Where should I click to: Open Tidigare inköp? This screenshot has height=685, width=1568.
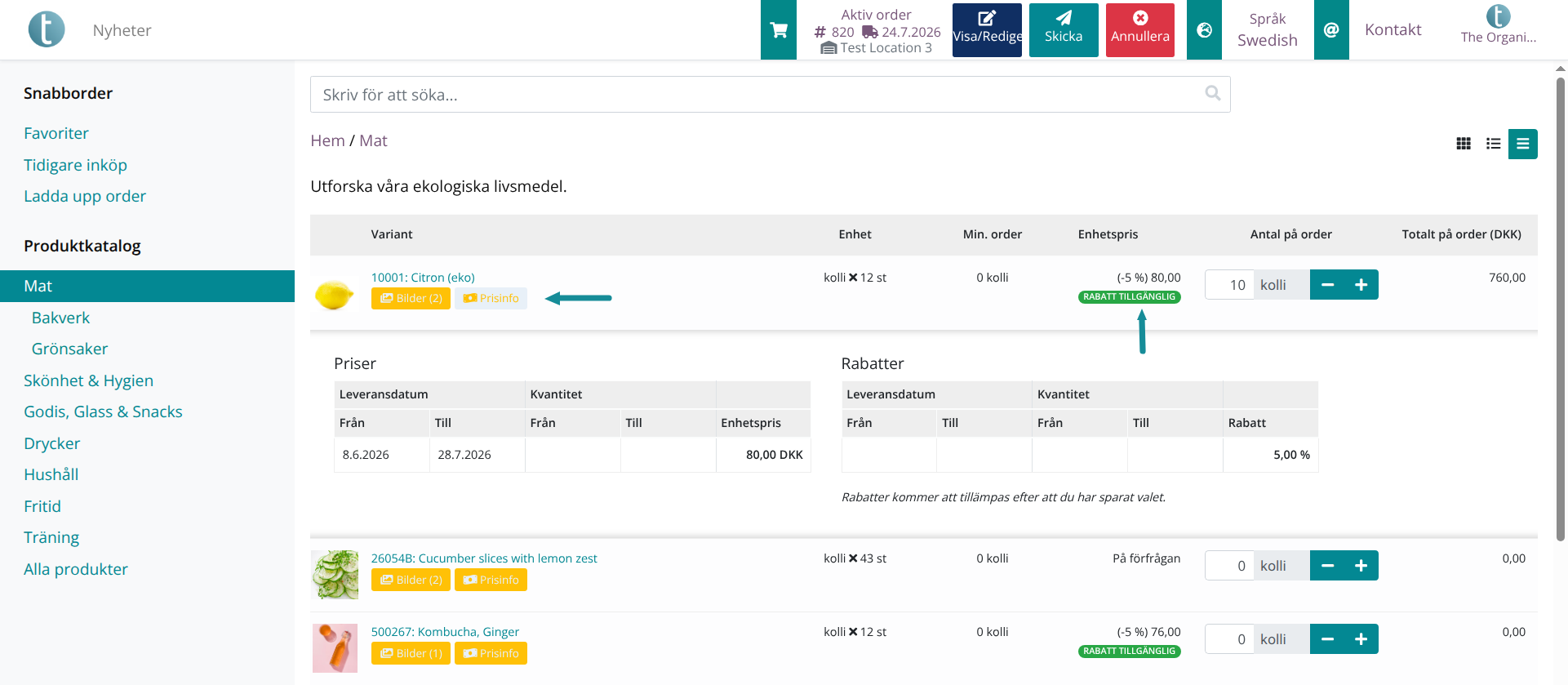point(75,165)
